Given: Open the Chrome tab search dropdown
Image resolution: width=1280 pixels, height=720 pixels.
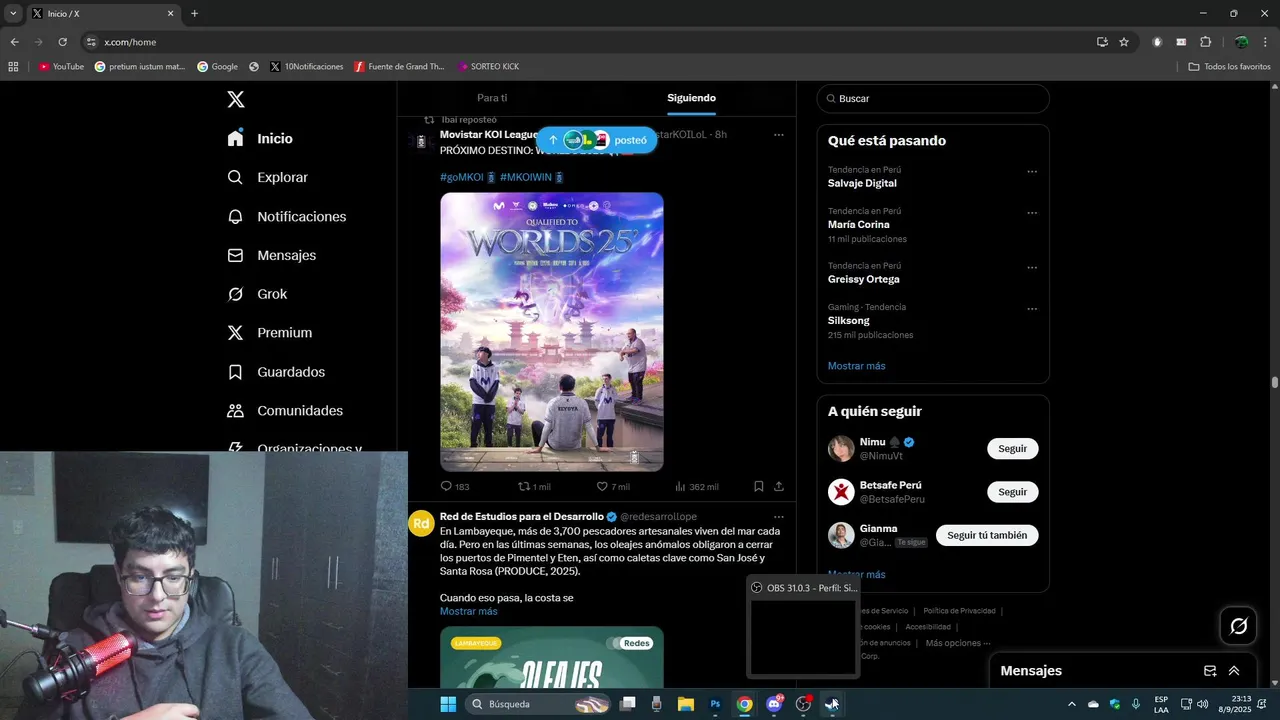Looking at the screenshot, I should pyautogui.click(x=12, y=14).
